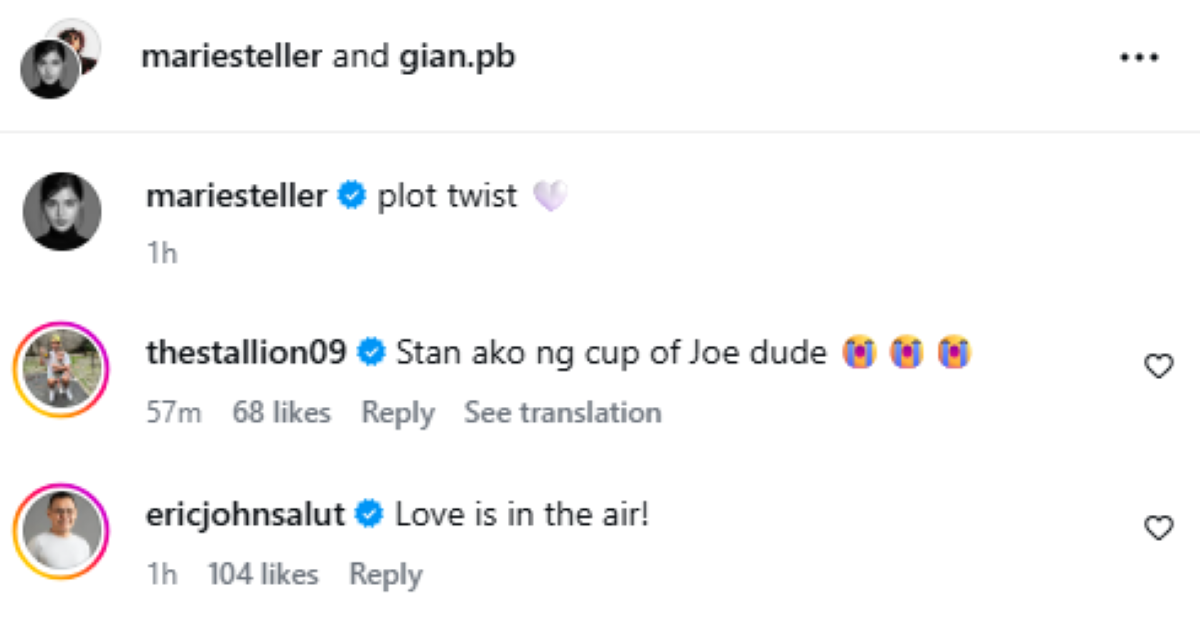The height and width of the screenshot is (635, 1200).
Task: Reply to ericjohnsalut's Love is in the air comment
Action: 385,574
